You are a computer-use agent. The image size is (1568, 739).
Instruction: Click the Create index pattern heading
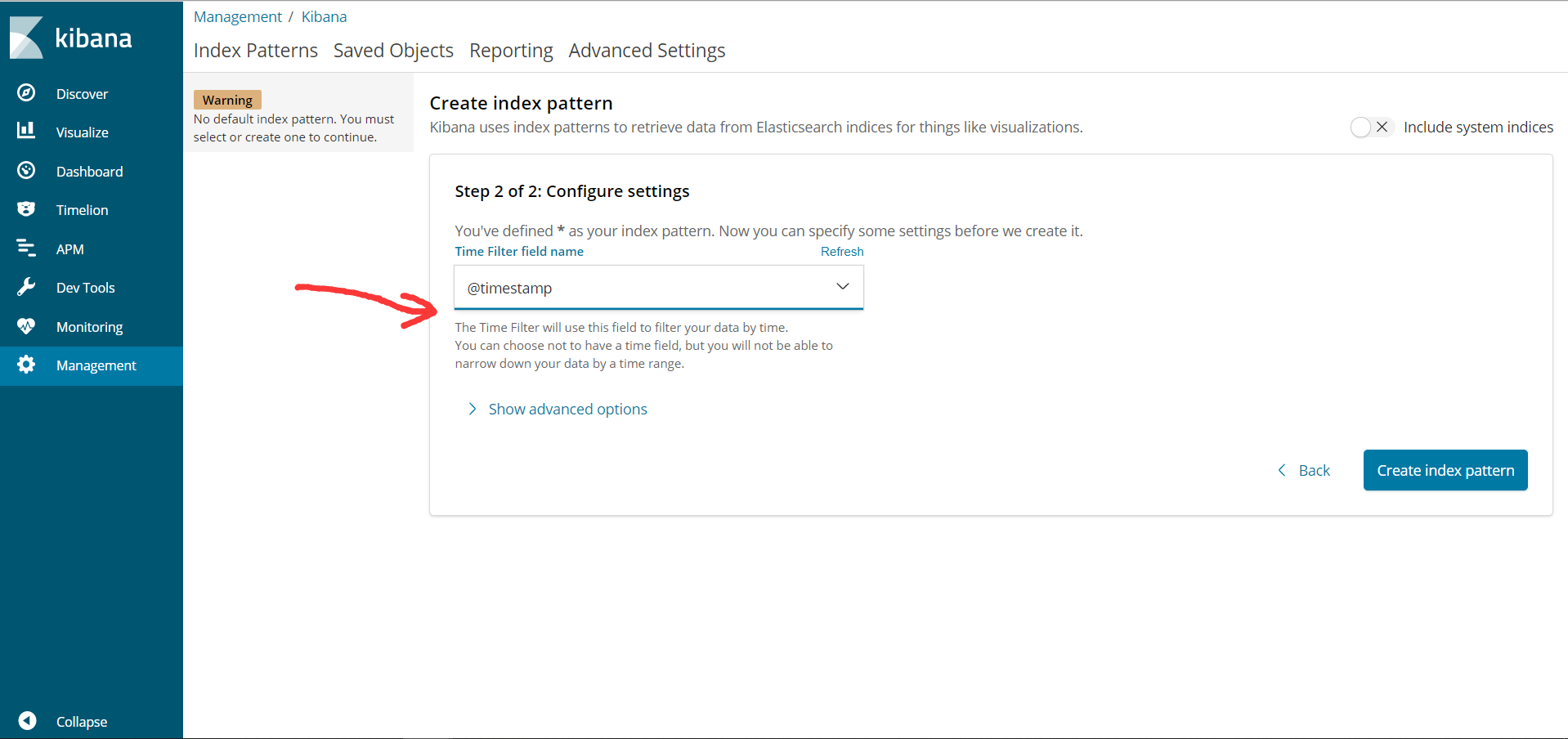pos(521,103)
